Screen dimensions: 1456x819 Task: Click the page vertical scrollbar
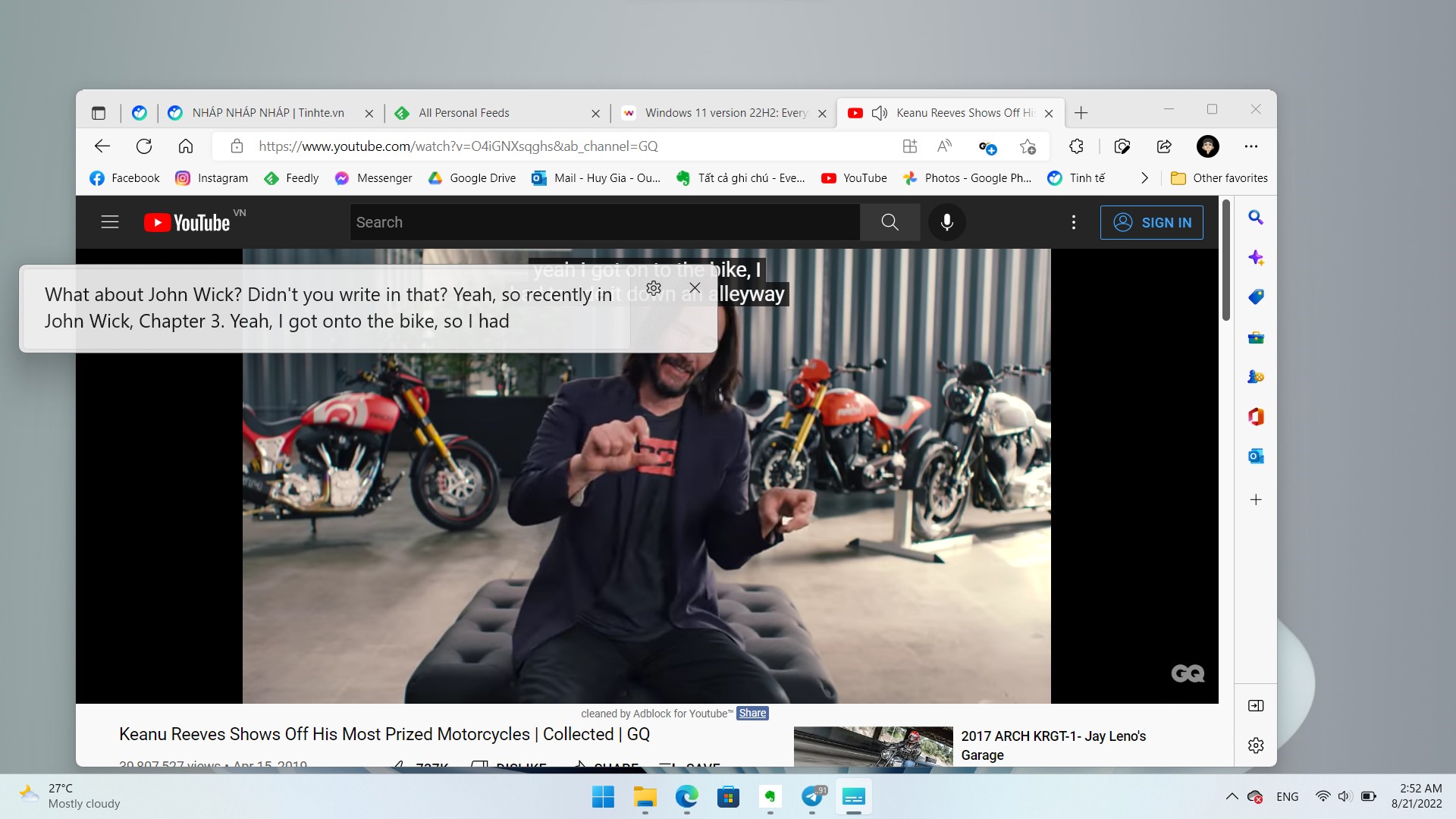pyautogui.click(x=1226, y=260)
